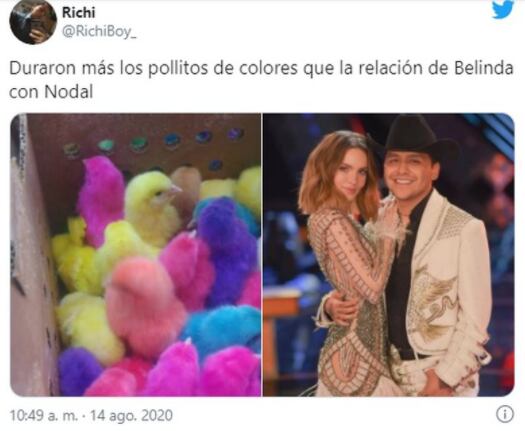525x431 pixels.
Task: Click the purple chick in the photo
Action: pyautogui.click(x=227, y=249)
